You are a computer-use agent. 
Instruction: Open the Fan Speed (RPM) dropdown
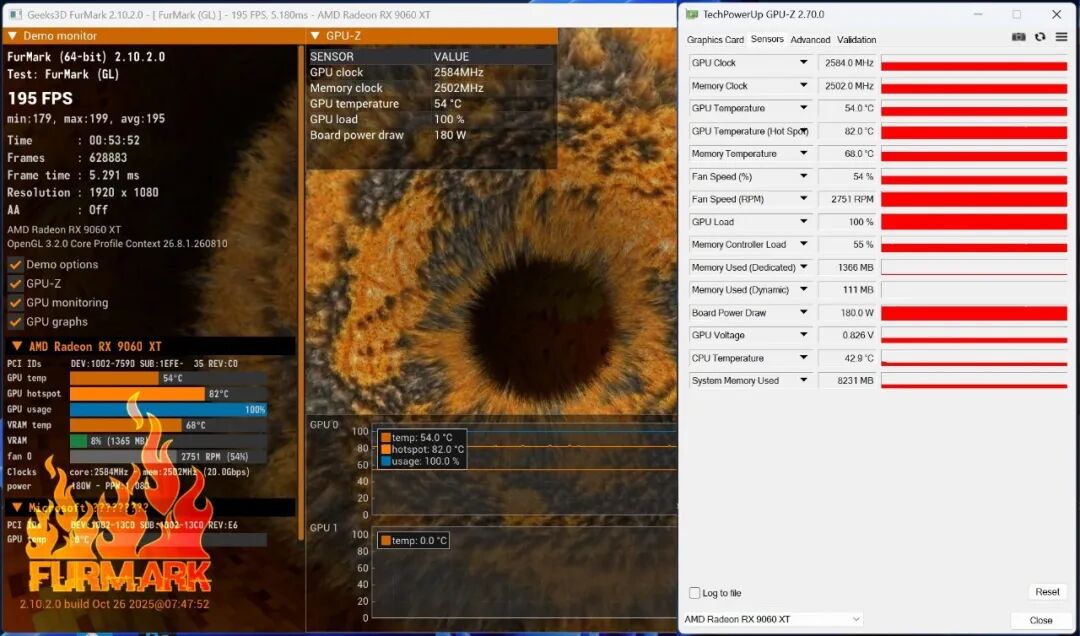tap(803, 199)
